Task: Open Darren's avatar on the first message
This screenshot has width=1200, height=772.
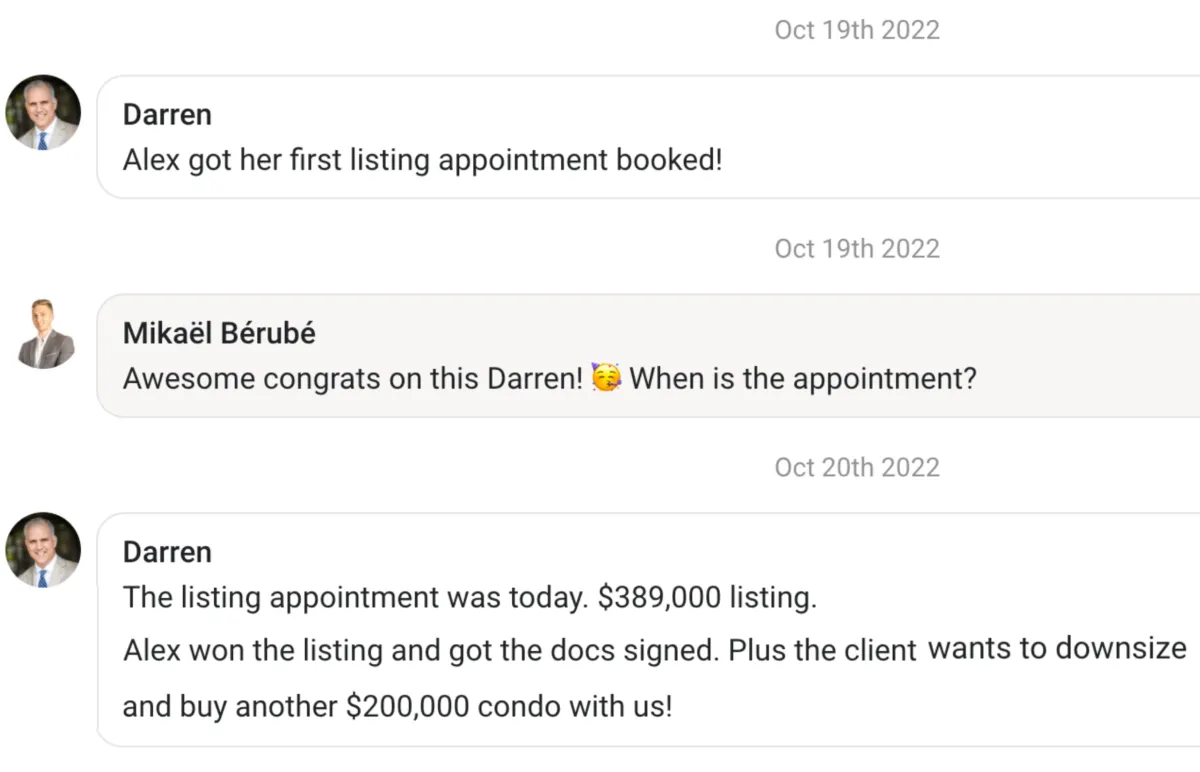Action: pyautogui.click(x=43, y=112)
